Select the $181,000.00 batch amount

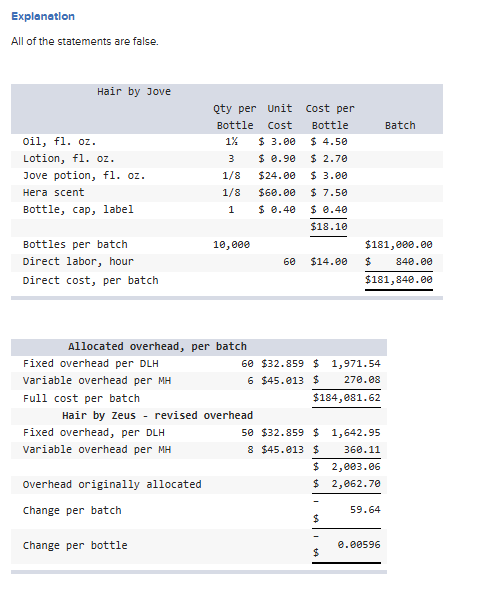(399, 244)
